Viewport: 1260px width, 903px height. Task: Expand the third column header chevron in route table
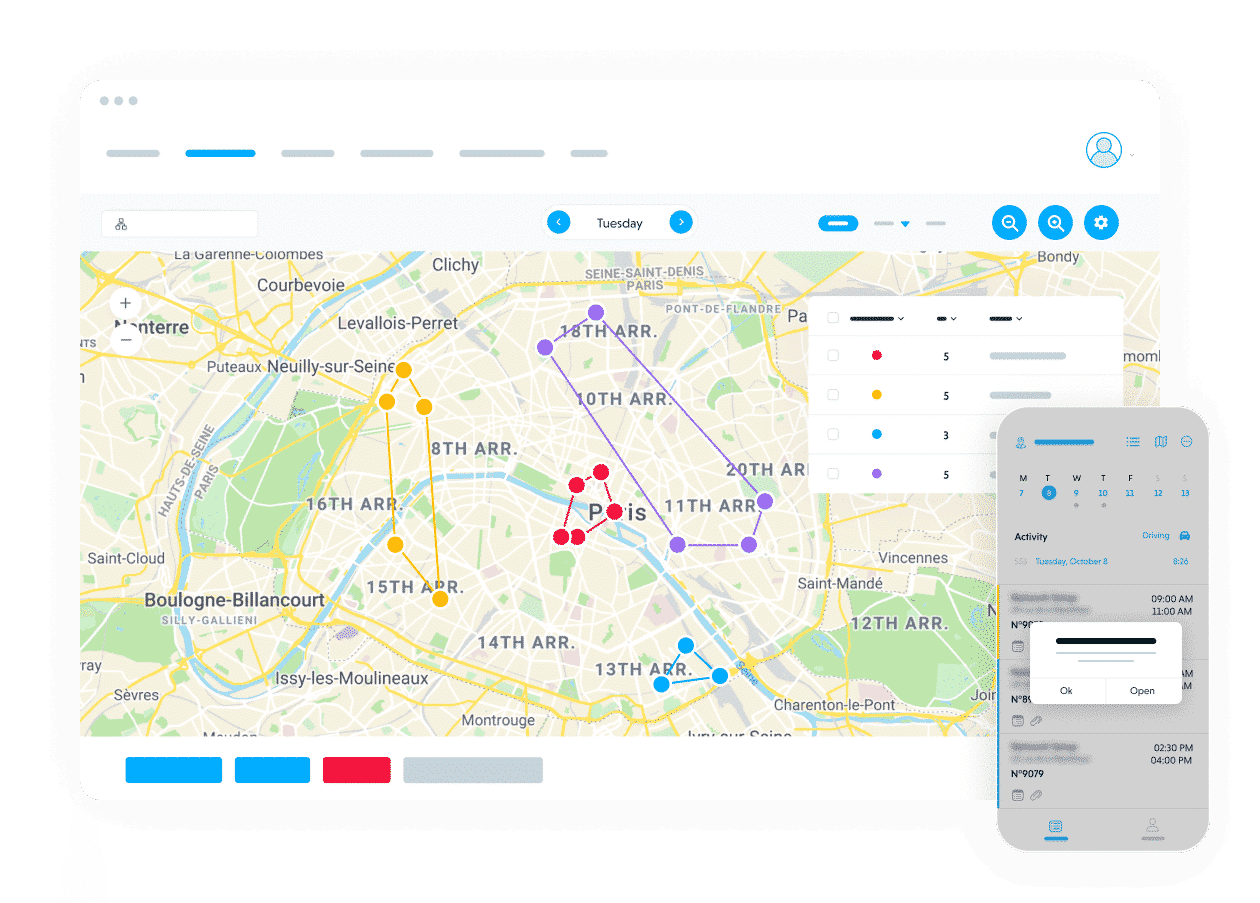pos(1019,319)
